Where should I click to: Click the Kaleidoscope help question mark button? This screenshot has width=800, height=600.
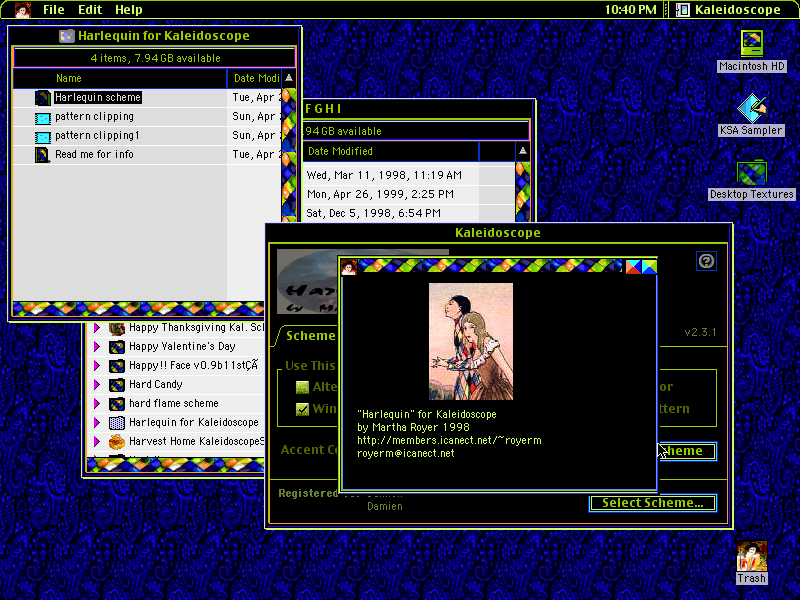[x=707, y=261]
